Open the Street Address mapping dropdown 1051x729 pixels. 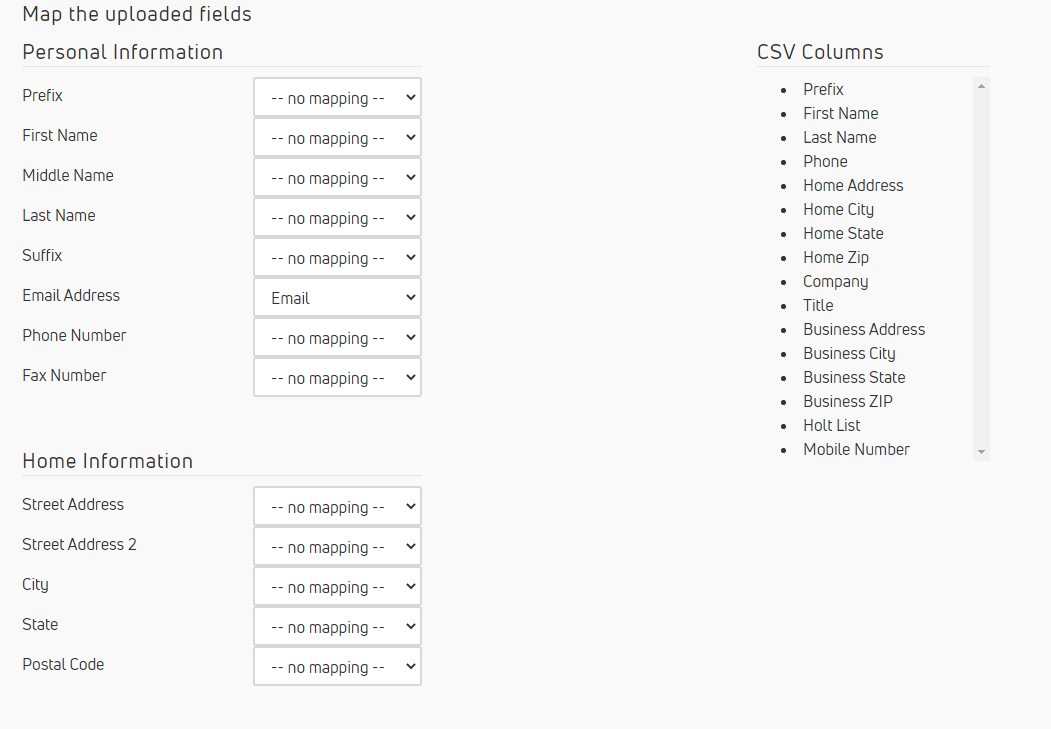coord(337,506)
